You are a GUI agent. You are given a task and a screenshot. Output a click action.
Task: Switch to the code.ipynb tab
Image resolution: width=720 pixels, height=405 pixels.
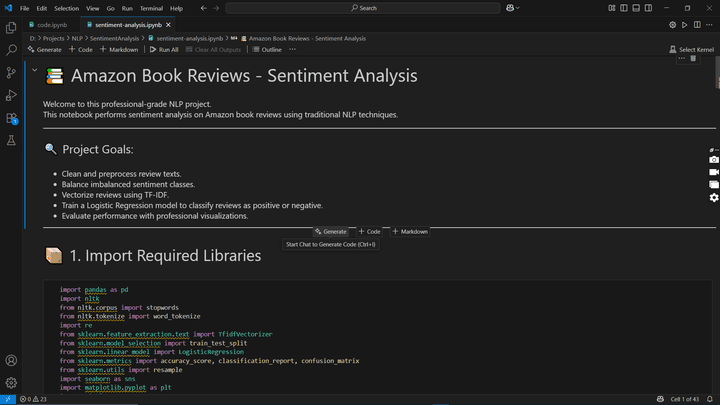[50, 24]
